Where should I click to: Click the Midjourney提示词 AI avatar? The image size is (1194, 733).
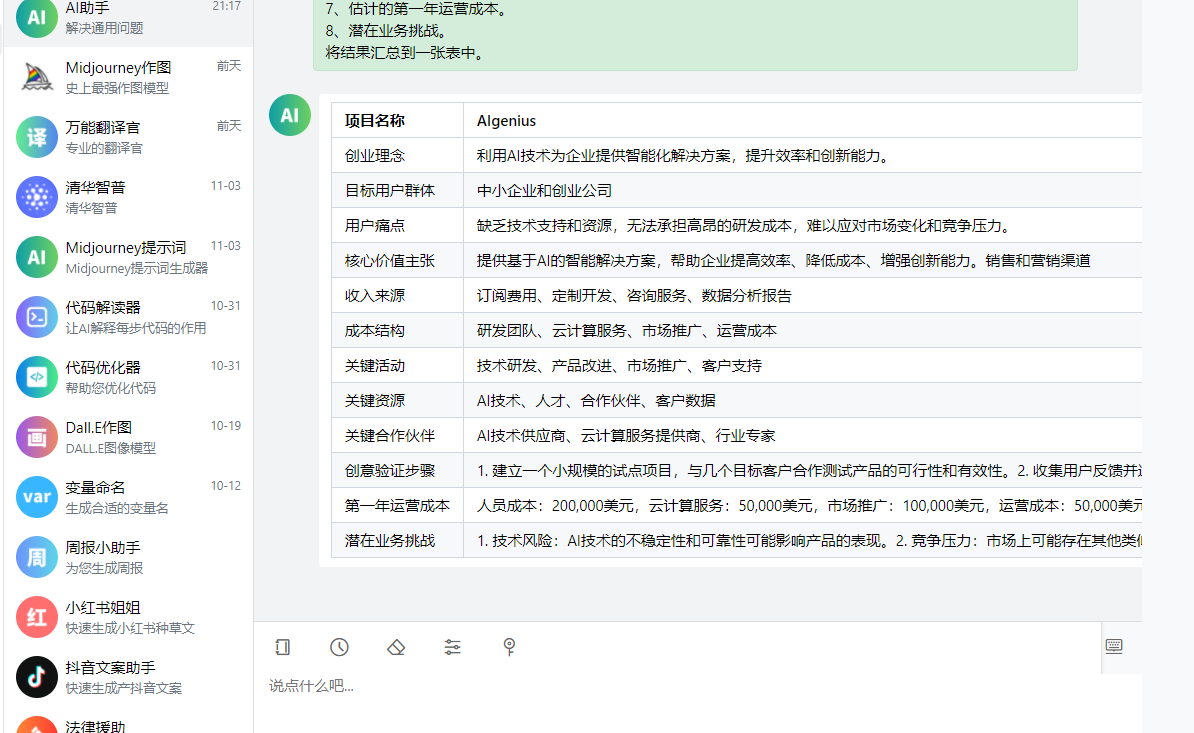click(37, 257)
